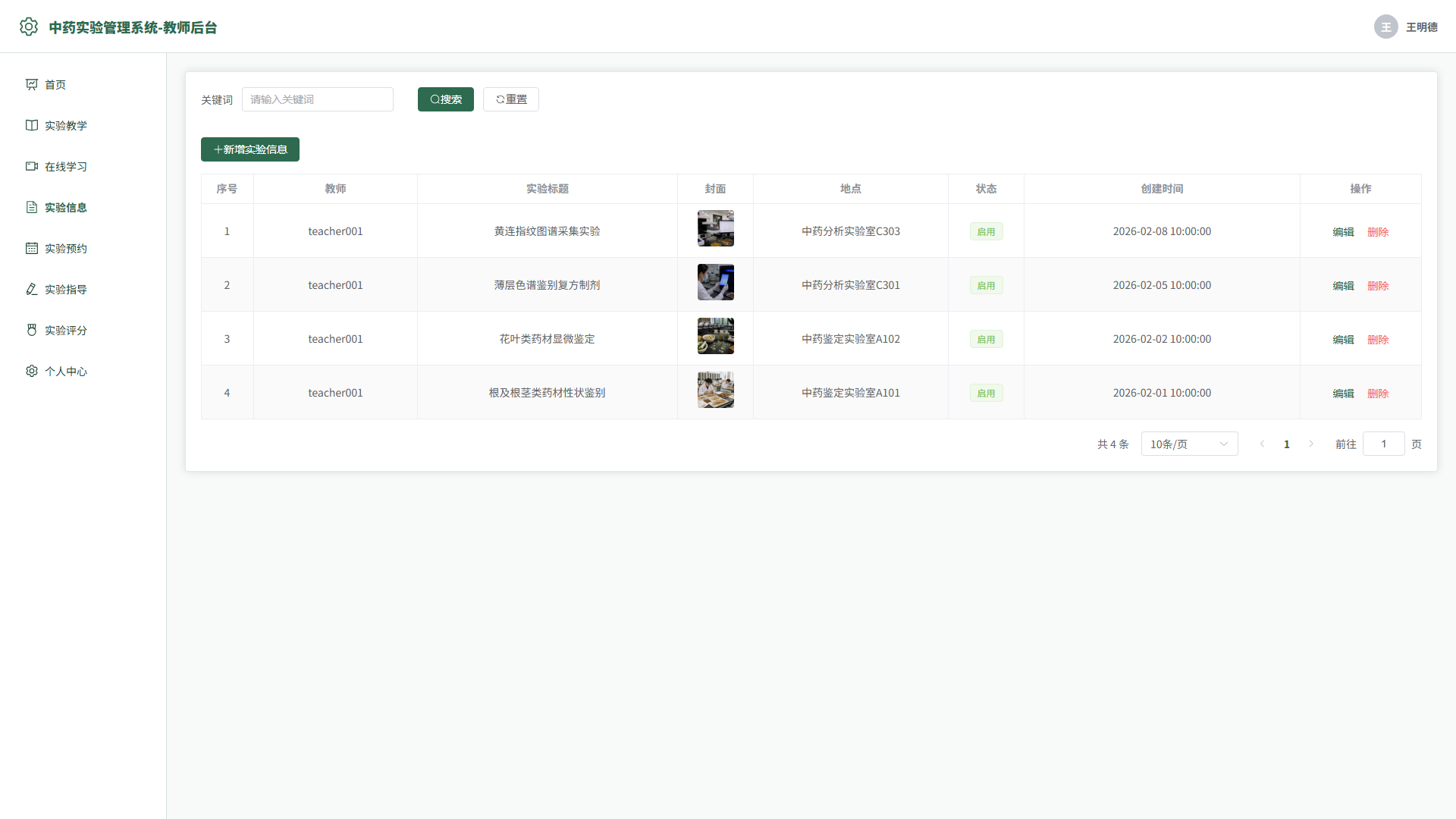Open 实验预约 menu item
Image resolution: width=1456 pixels, height=819 pixels.
coord(83,248)
